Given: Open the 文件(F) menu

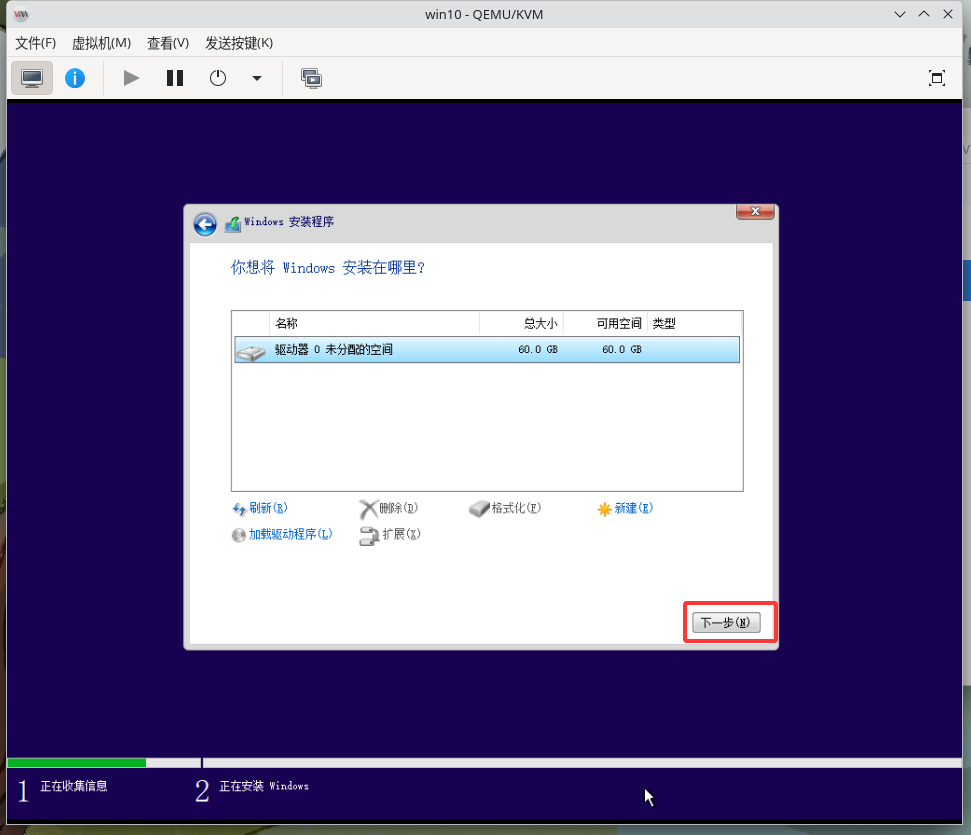Looking at the screenshot, I should coord(36,43).
